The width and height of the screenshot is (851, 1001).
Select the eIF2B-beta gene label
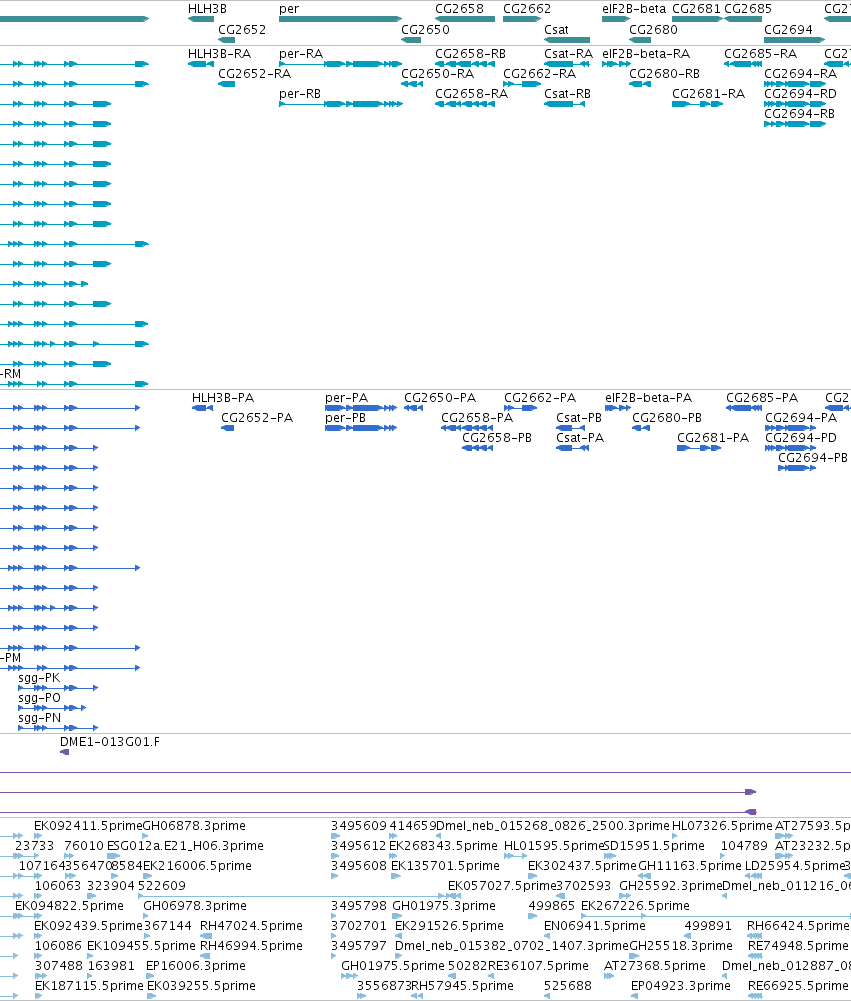pyautogui.click(x=634, y=9)
